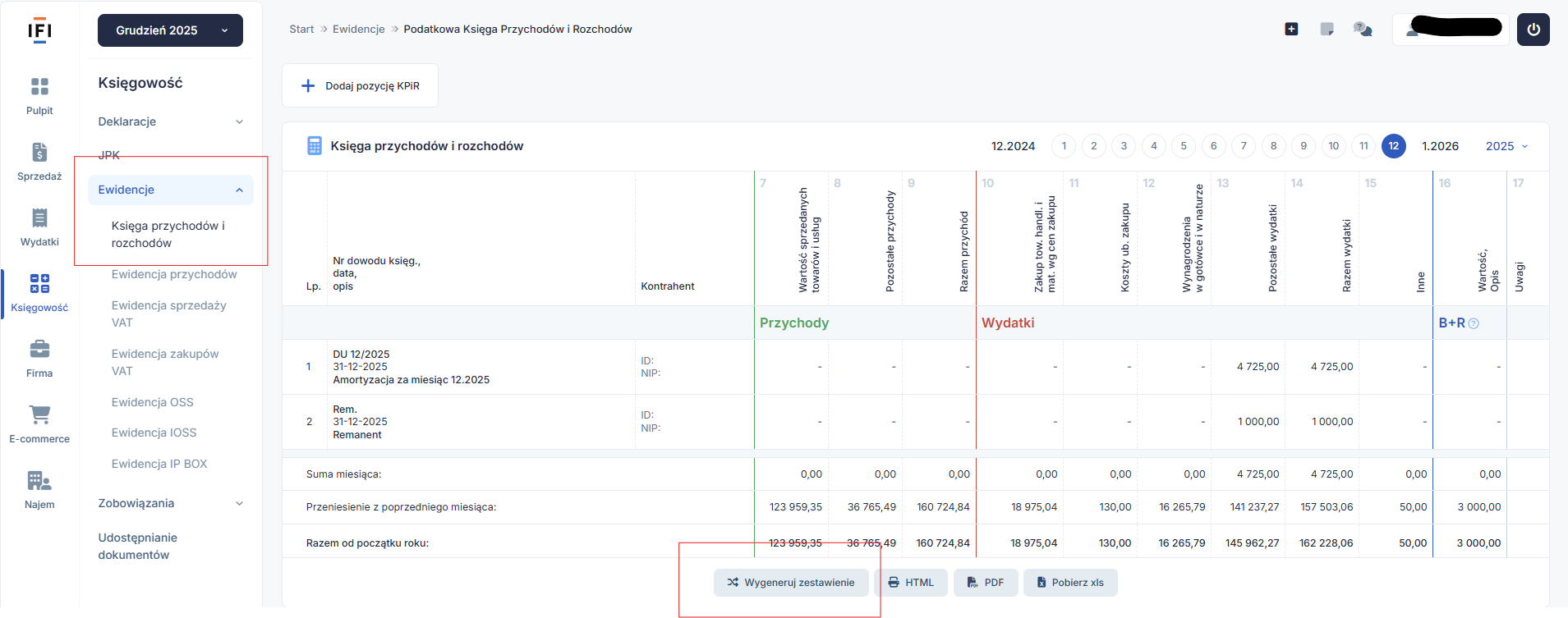
Task: Download the ledger as PDF
Action: click(985, 583)
